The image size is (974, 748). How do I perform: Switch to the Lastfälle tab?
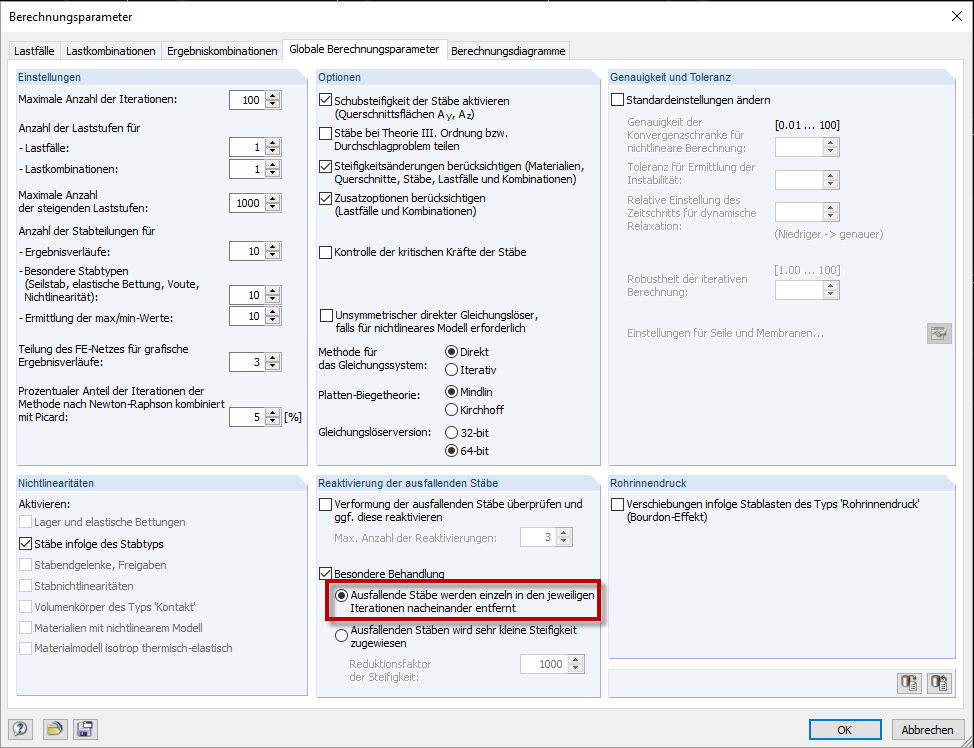[36, 48]
